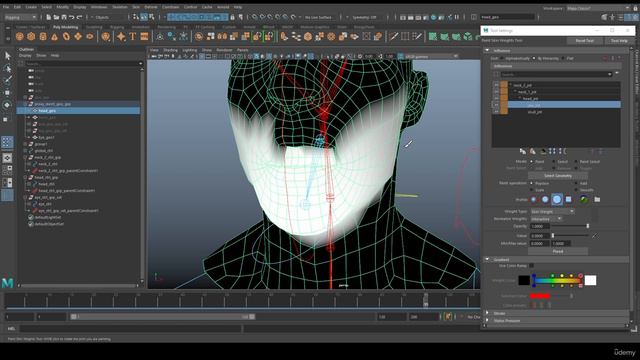Viewport: 640px width, 360px height.
Task: Browse brush profile file folder icon
Action: (x=597, y=200)
